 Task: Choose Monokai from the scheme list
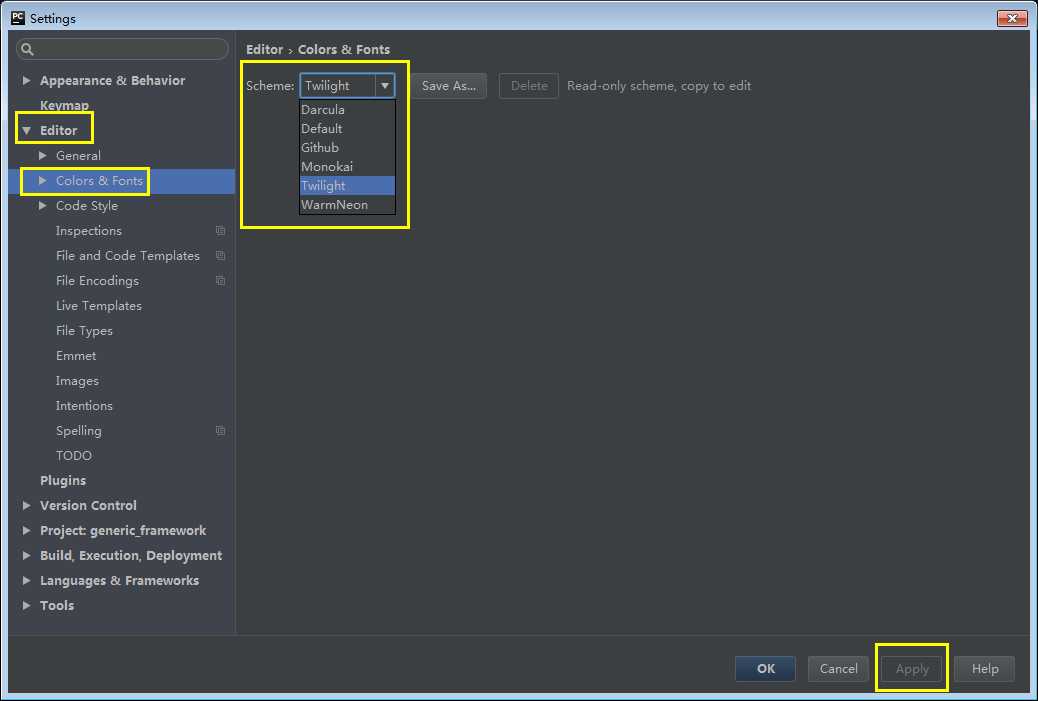(347, 167)
